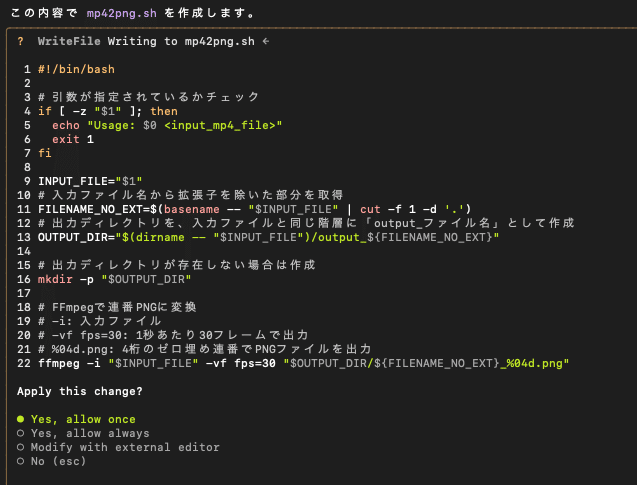Click the left arrow after the mp42png.sh header
This screenshot has height=485, width=637.
[264, 42]
